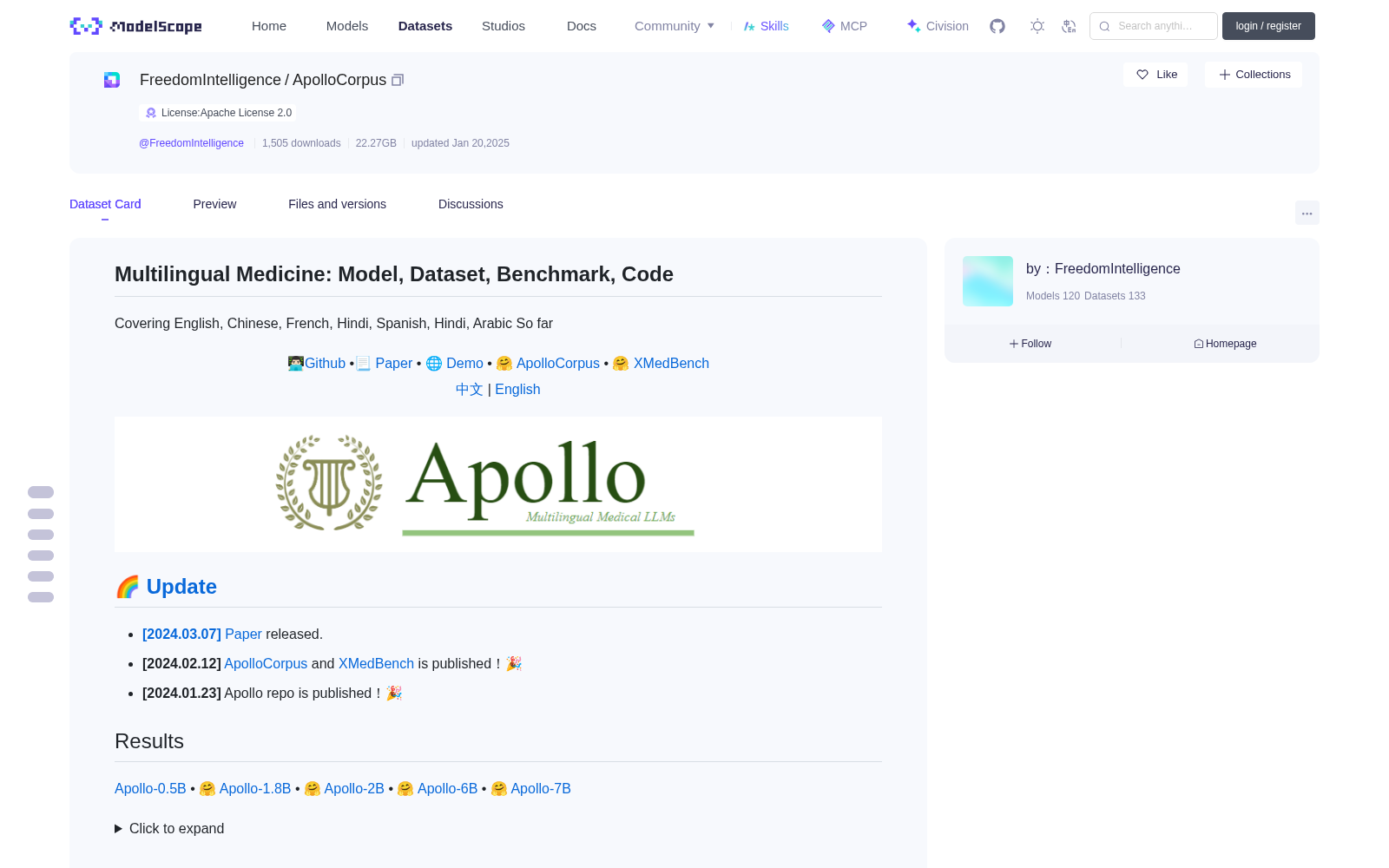
Task: Open the GitHub icon in the top navigation
Action: (997, 26)
